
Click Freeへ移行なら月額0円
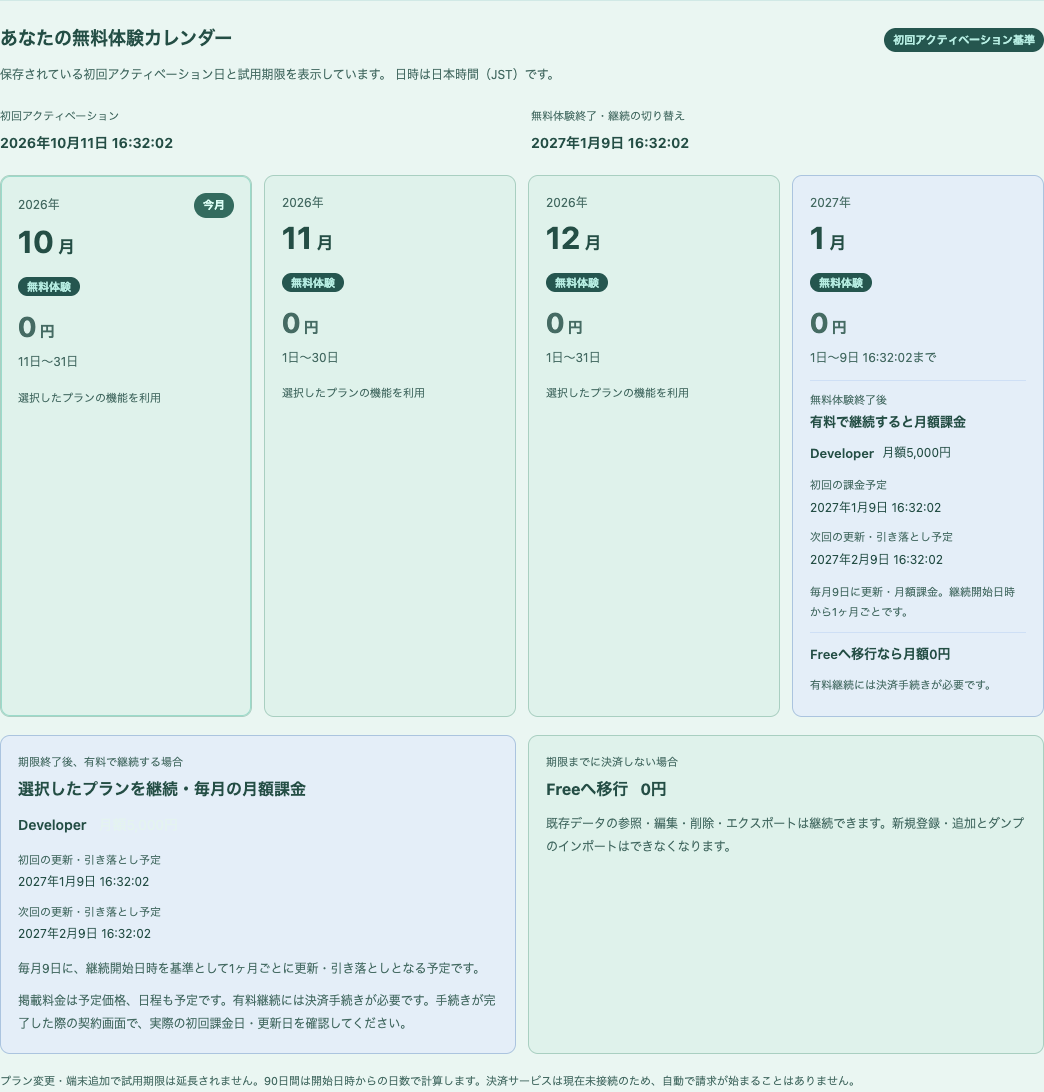click(x=880, y=655)
